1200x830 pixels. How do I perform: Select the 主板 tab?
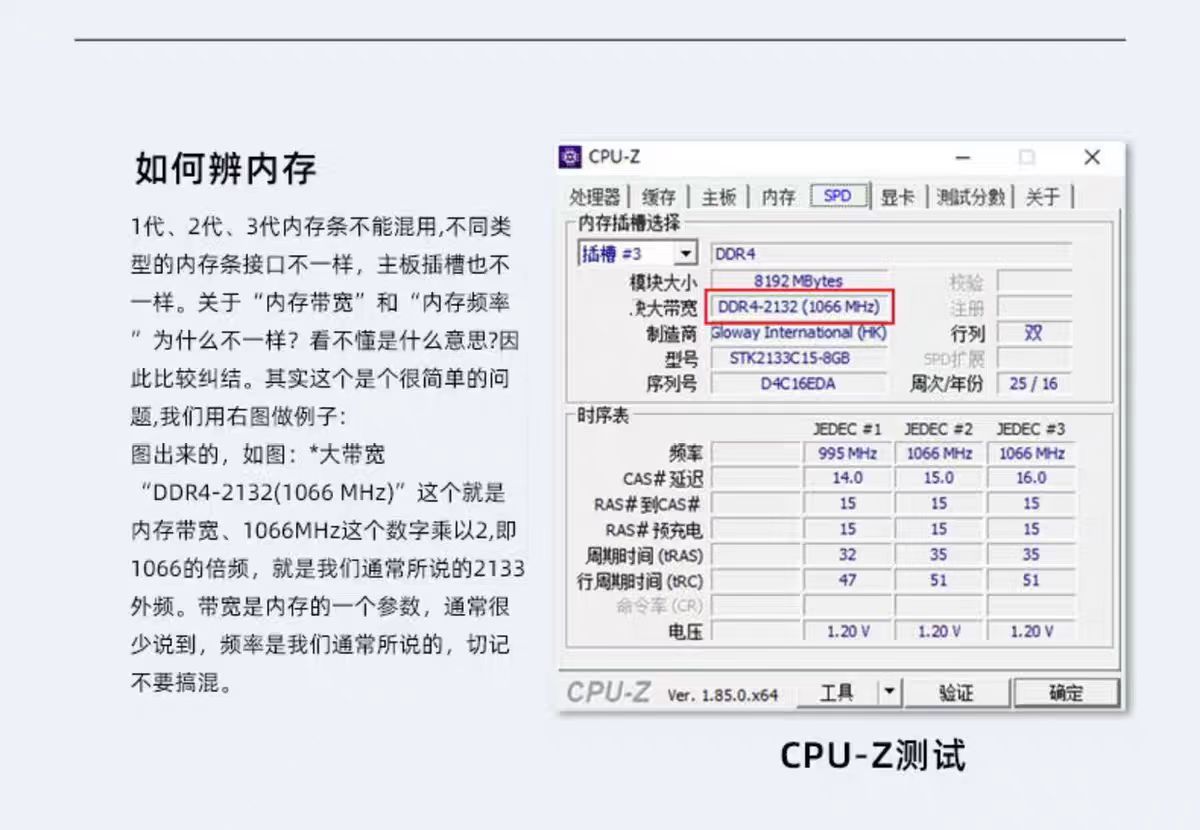(718, 196)
